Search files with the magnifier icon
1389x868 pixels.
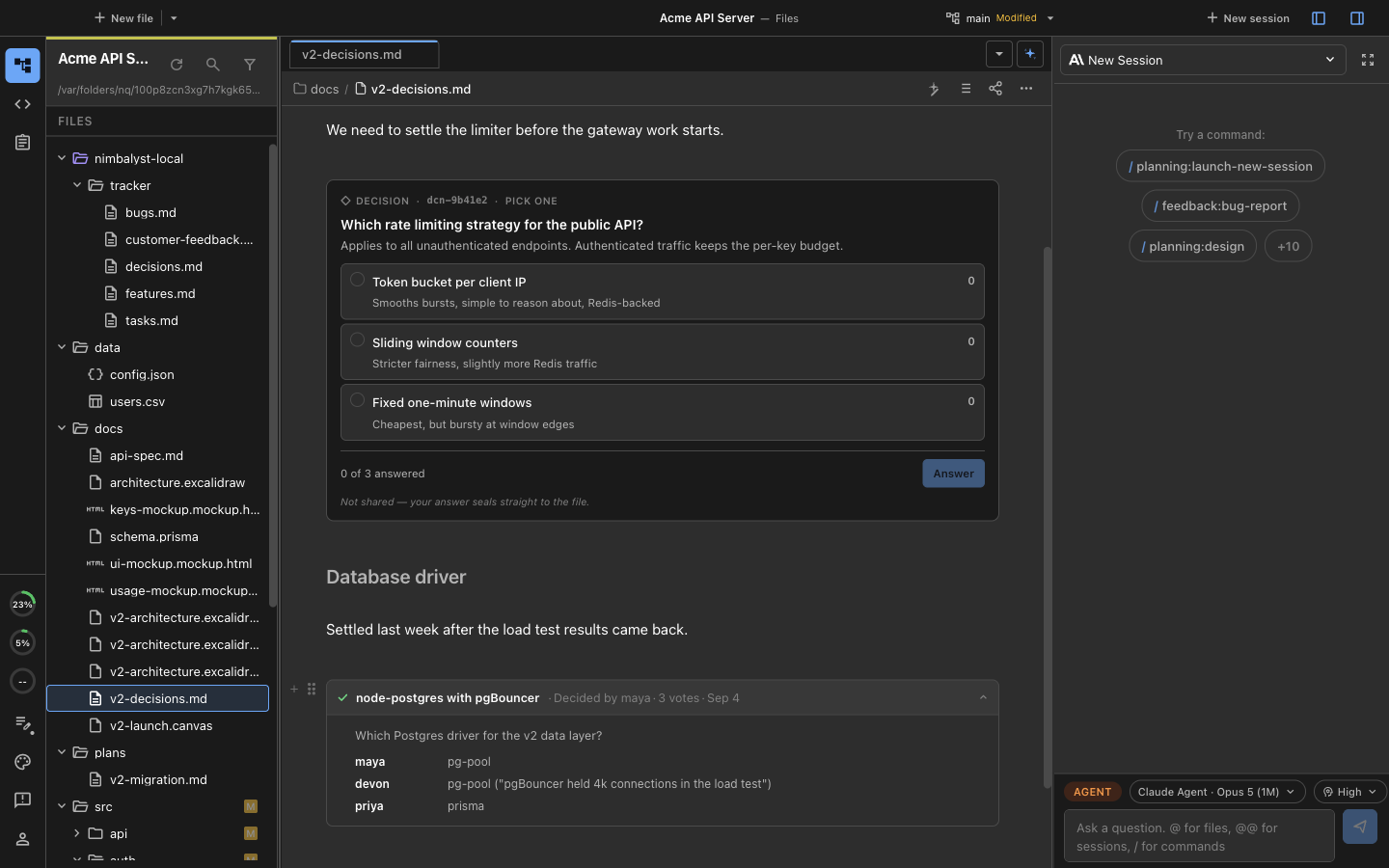click(213, 65)
